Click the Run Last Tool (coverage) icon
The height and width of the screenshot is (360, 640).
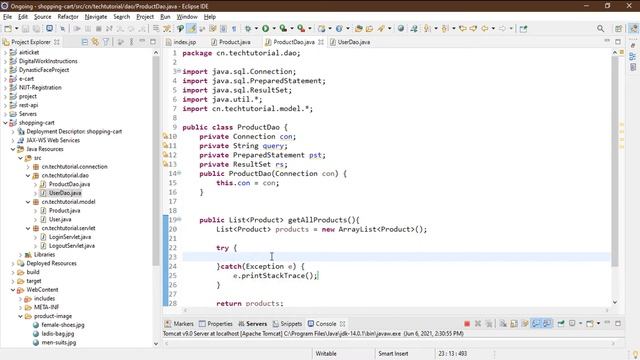pyautogui.click(x=283, y=29)
